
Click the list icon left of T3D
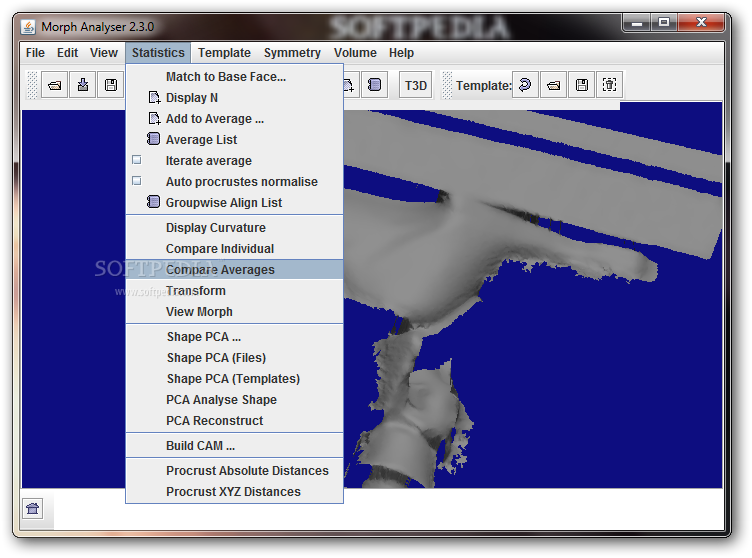(x=374, y=85)
